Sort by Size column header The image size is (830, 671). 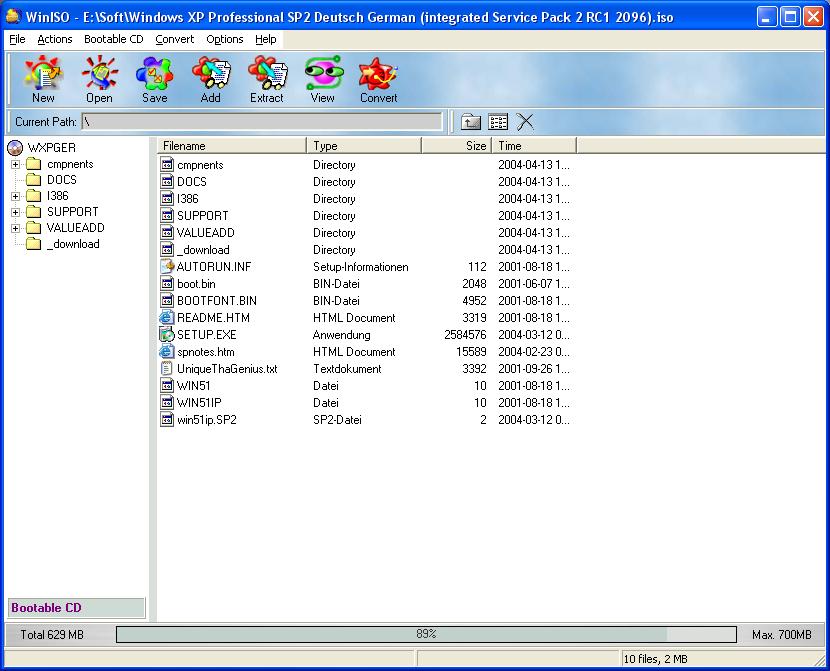click(457, 146)
